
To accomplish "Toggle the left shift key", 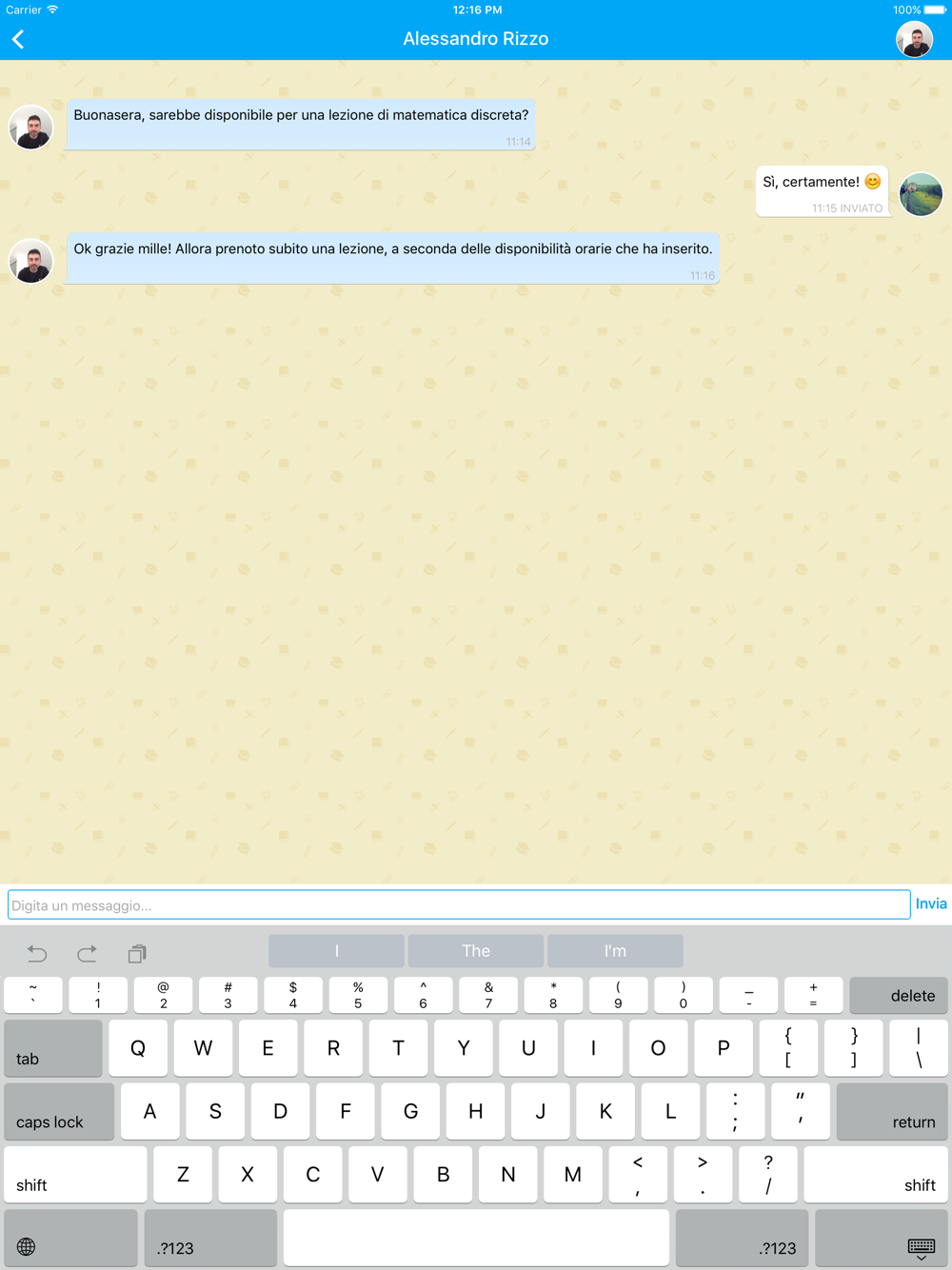I will point(75,1174).
